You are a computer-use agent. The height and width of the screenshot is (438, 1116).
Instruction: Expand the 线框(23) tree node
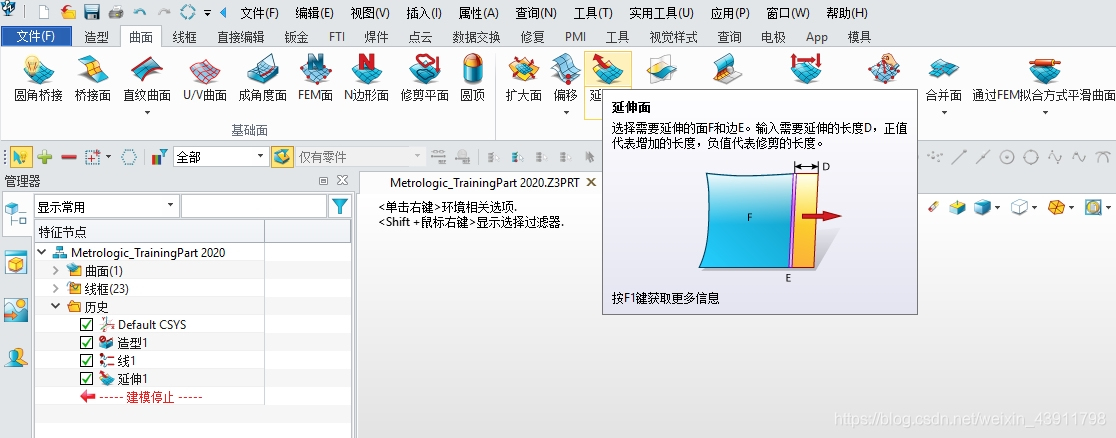click(x=56, y=288)
